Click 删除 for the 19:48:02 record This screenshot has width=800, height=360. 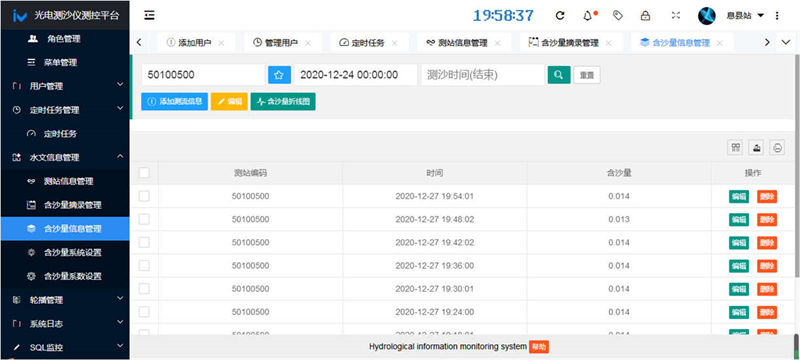[x=767, y=219]
